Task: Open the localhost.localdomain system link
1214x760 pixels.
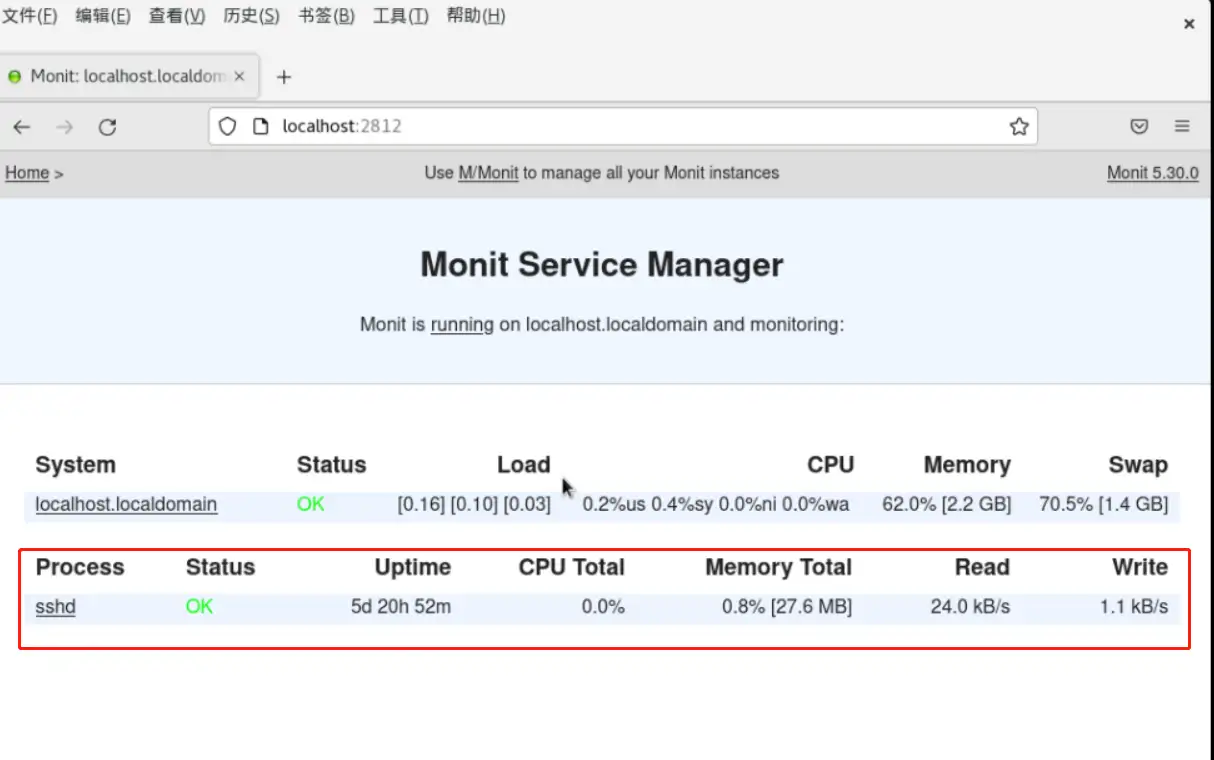Action: [126, 504]
